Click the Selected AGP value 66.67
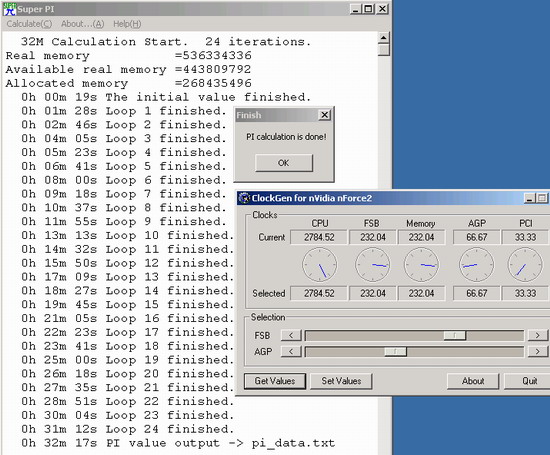This screenshot has width=550, height=455. (x=476, y=293)
